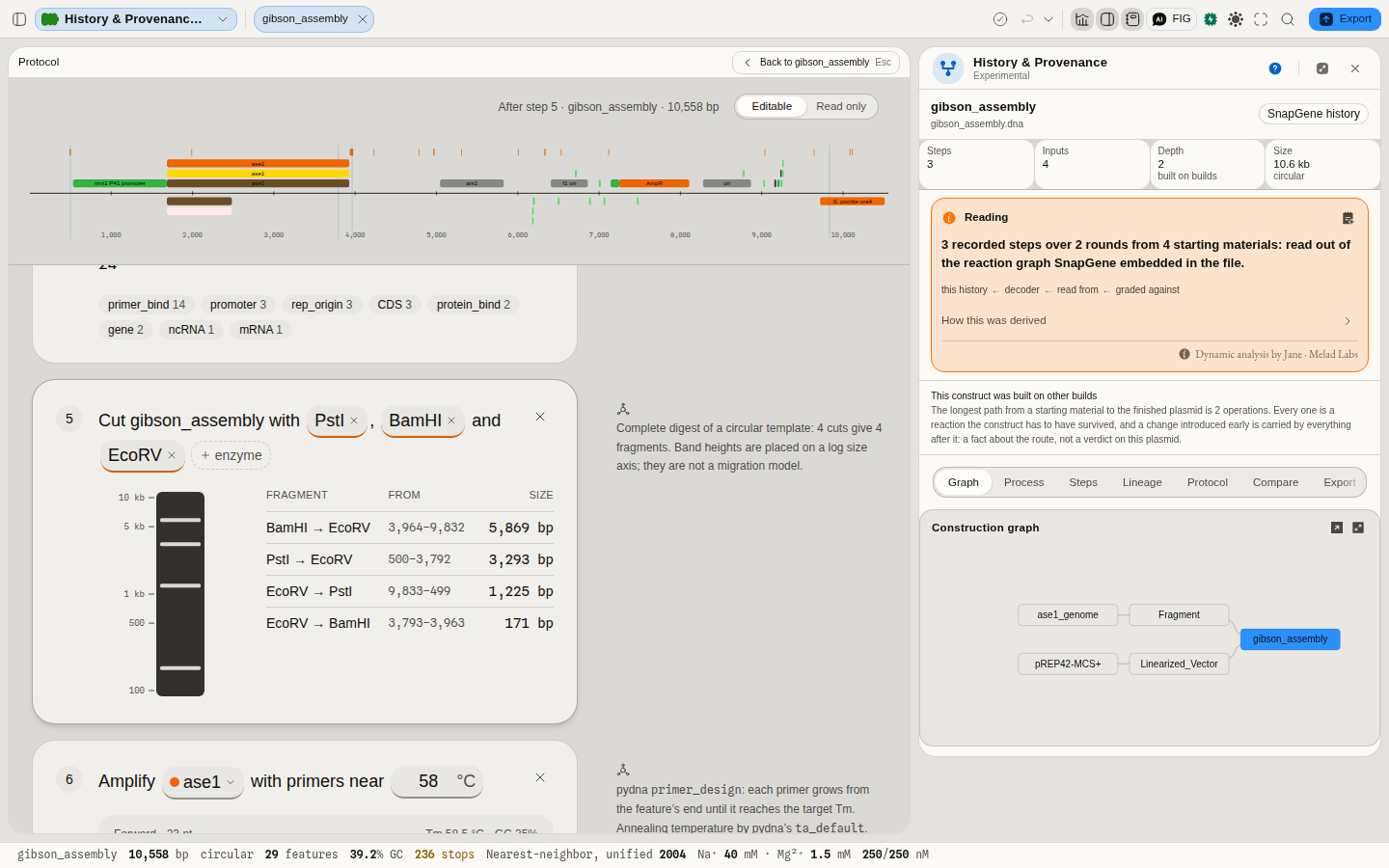Switch protocol view to Read only
The width and height of the screenshot is (1389, 868).
pos(841,106)
